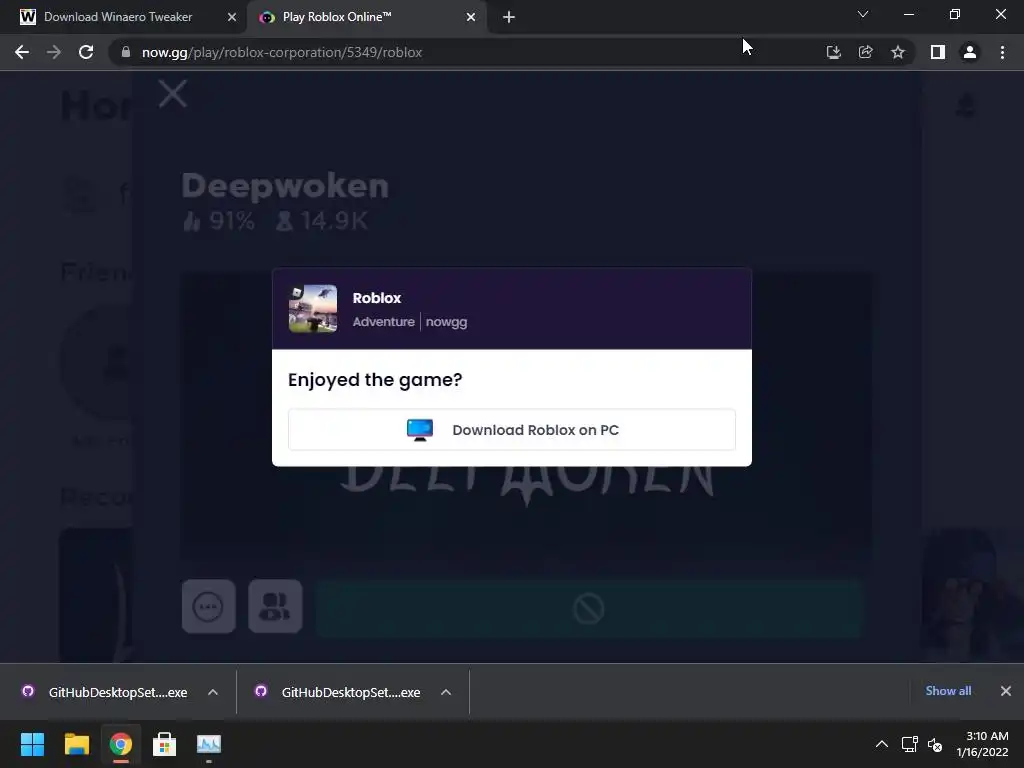Click the muted volume tray icon
The height and width of the screenshot is (768, 1024).
(x=935, y=744)
